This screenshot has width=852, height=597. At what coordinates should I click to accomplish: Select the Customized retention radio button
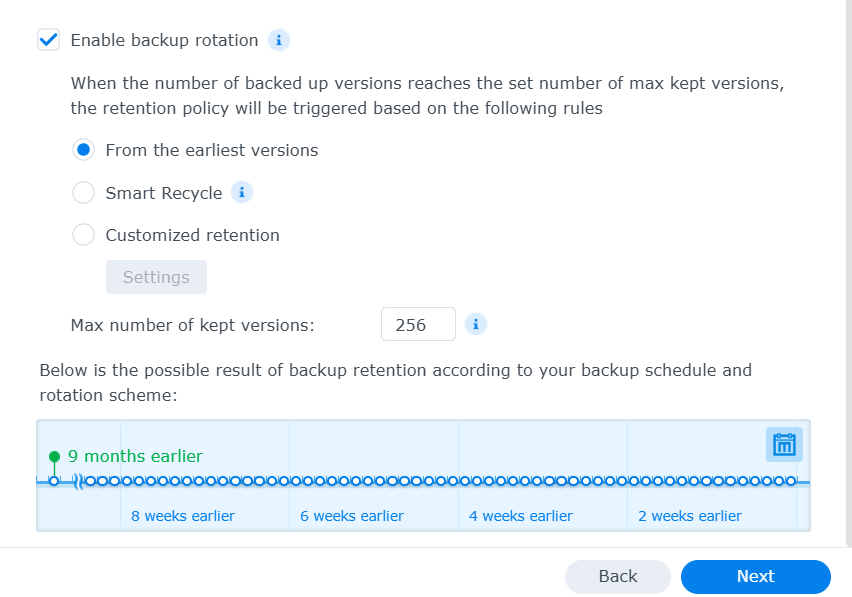pyautogui.click(x=84, y=235)
